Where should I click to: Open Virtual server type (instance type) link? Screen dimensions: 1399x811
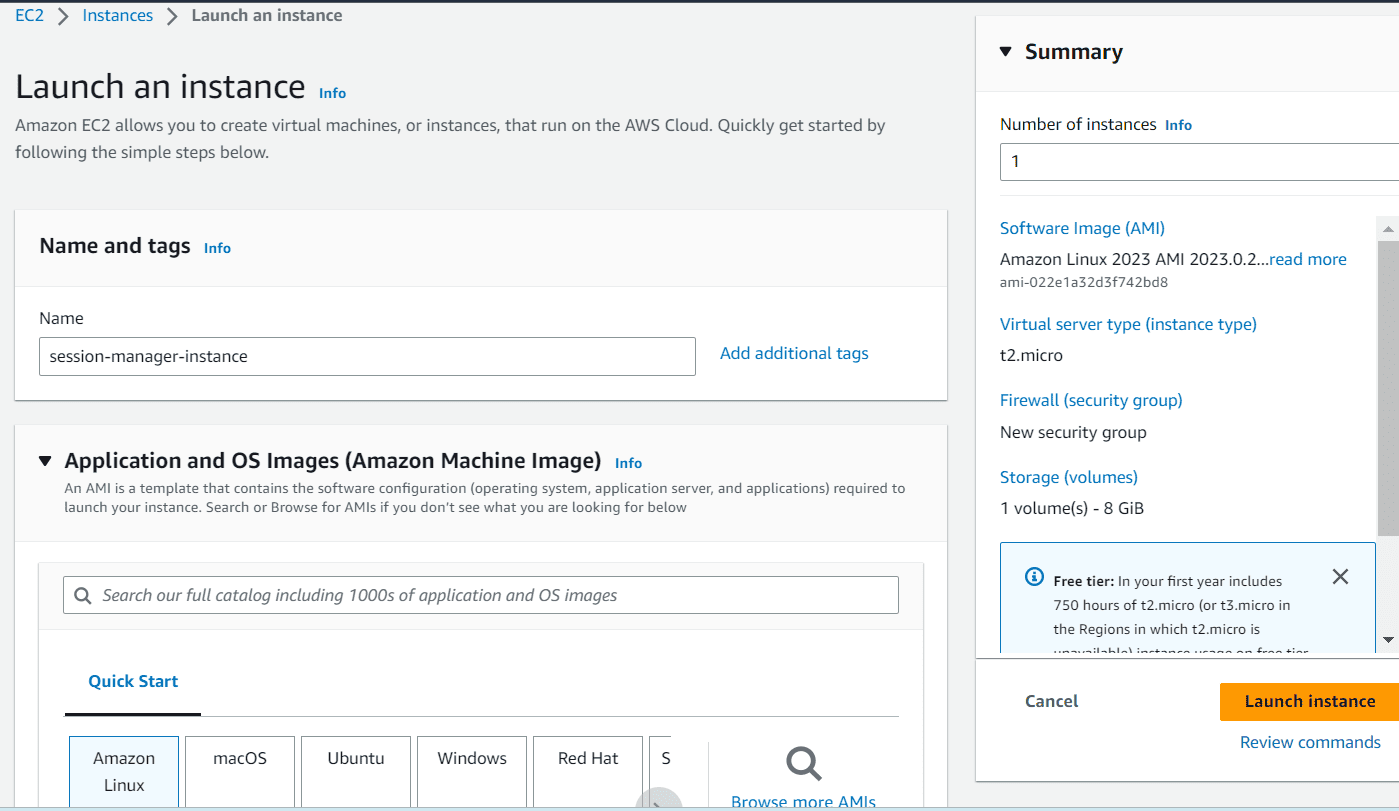click(x=1128, y=324)
